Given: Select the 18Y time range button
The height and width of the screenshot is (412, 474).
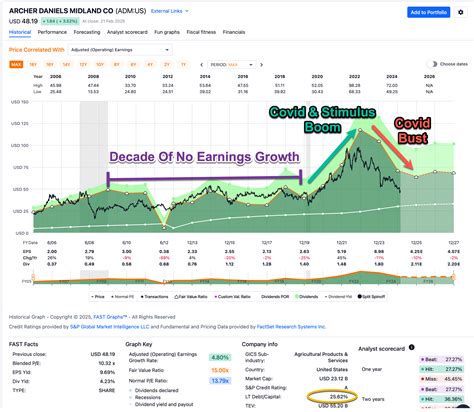Looking at the screenshot, I should (x=33, y=65).
